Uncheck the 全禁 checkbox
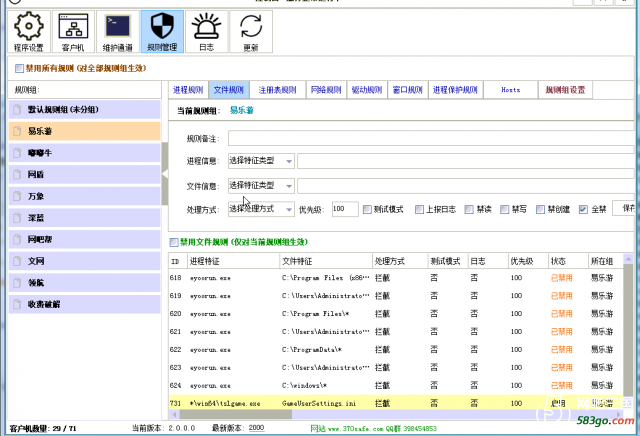The height and width of the screenshot is (436, 640). (x=583, y=209)
